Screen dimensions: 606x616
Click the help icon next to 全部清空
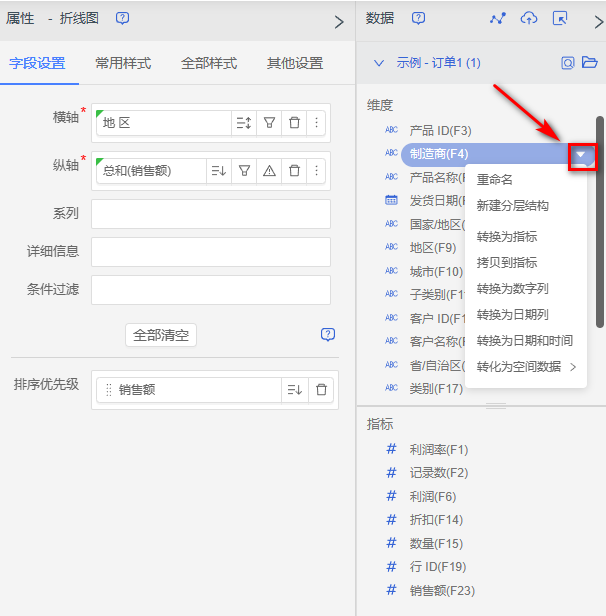pyautogui.click(x=328, y=335)
